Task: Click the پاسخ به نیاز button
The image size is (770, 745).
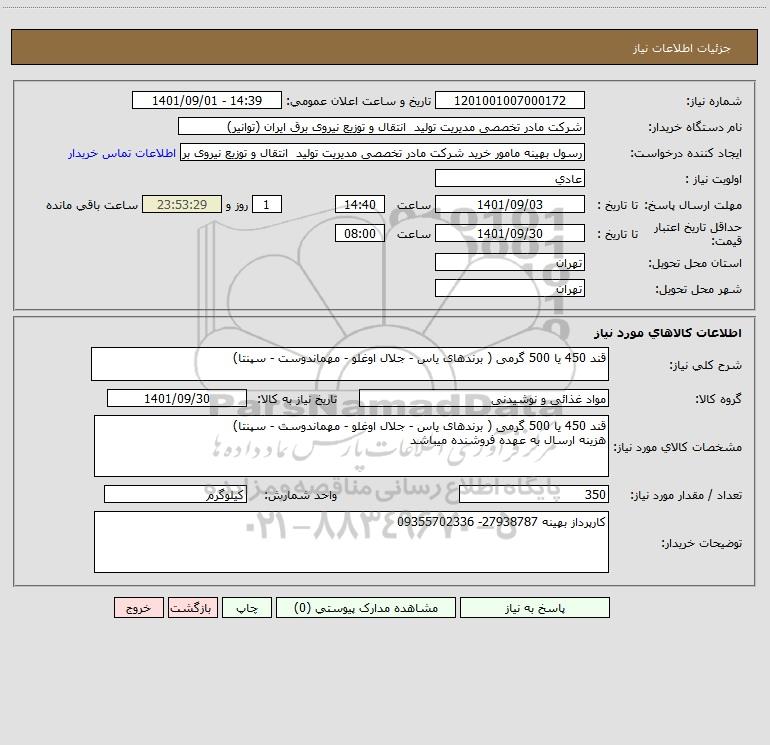Action: pos(535,608)
